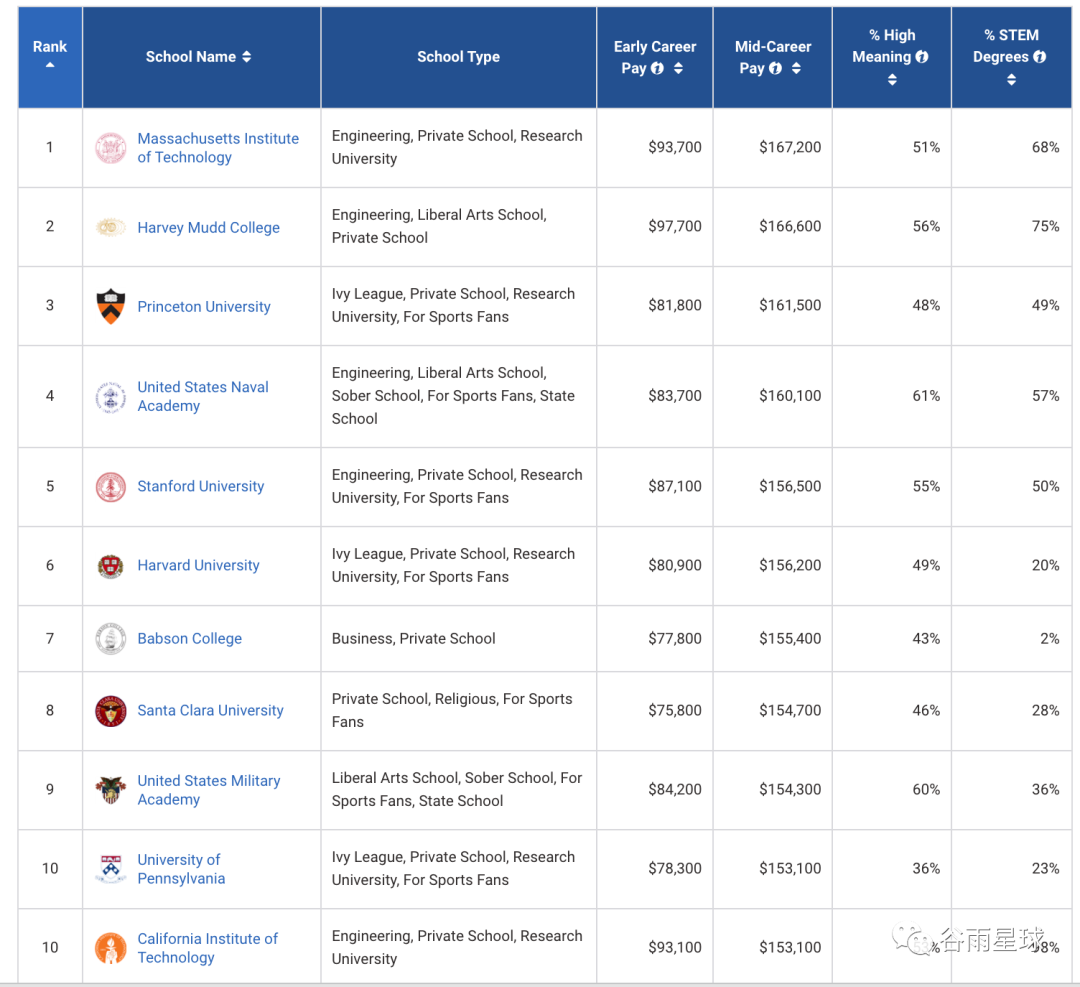Sort by % STEM Degrees arrows
This screenshot has width=1080, height=987.
click(x=1011, y=80)
